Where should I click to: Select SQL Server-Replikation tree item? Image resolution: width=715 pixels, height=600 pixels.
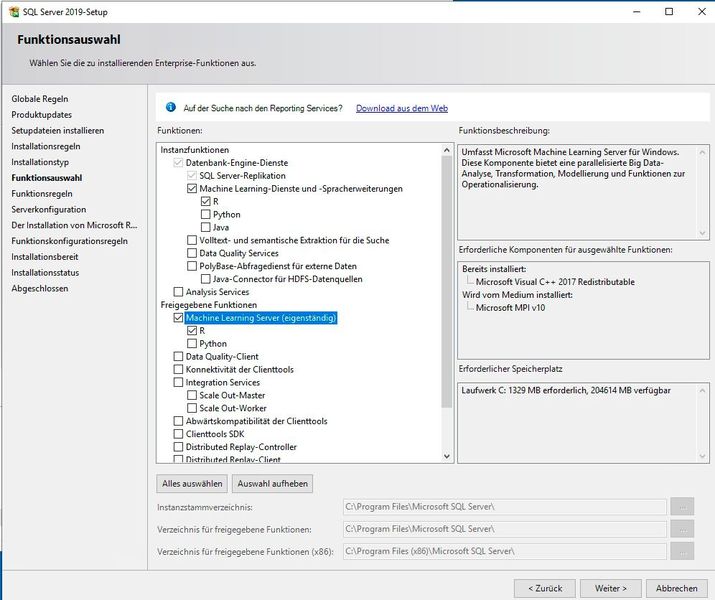point(243,176)
